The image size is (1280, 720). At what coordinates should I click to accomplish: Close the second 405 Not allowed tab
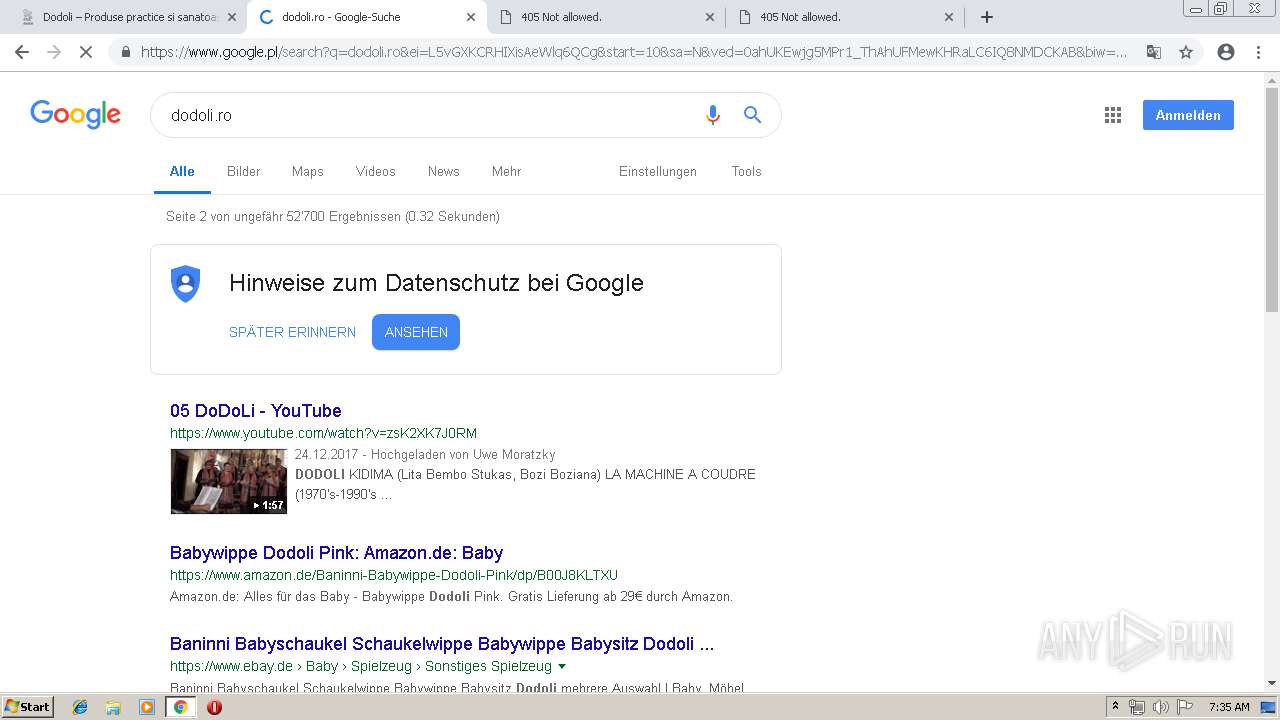click(x=949, y=17)
